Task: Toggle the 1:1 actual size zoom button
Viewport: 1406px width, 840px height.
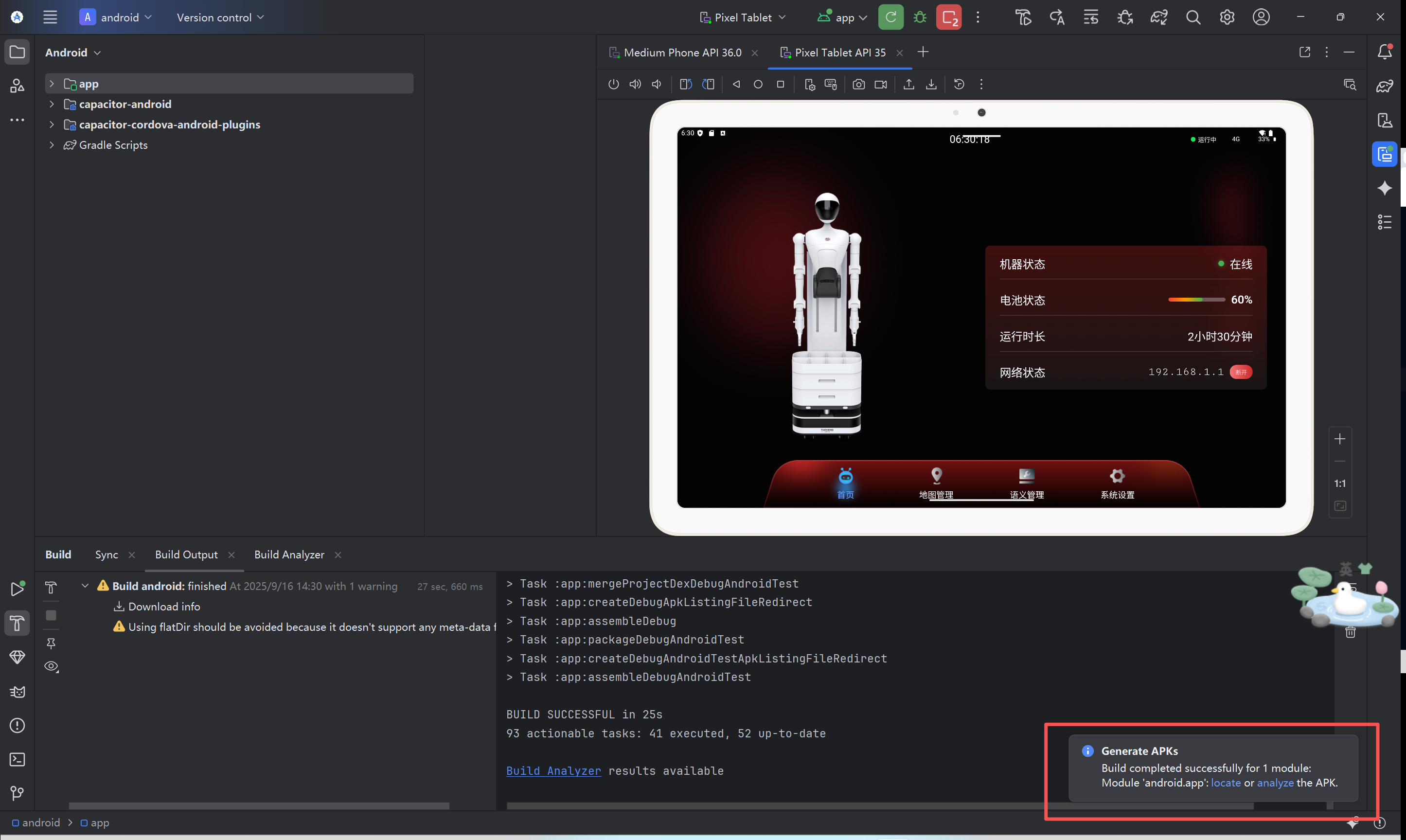Action: click(x=1339, y=483)
